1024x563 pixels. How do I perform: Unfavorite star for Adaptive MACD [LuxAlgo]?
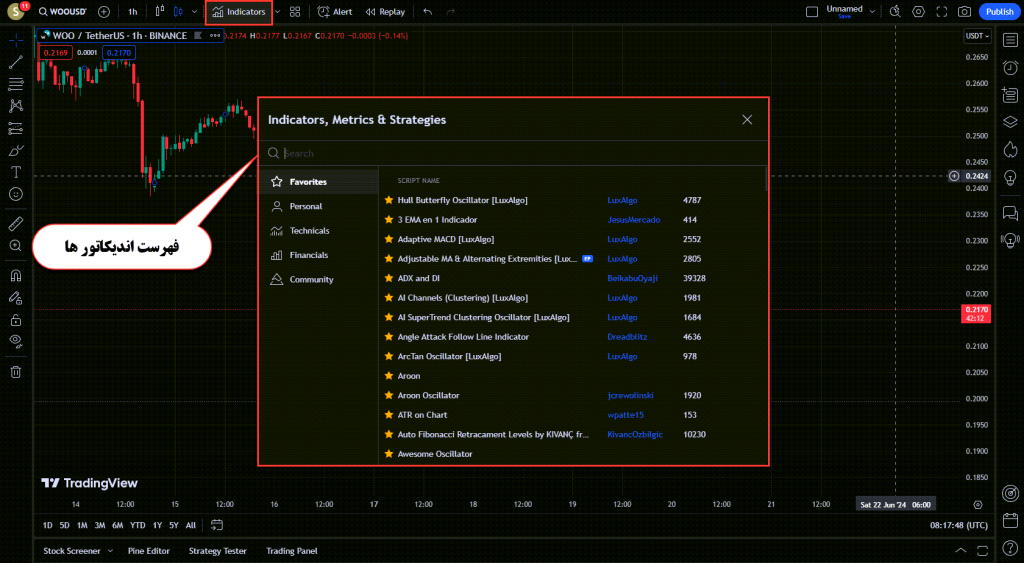pos(389,239)
